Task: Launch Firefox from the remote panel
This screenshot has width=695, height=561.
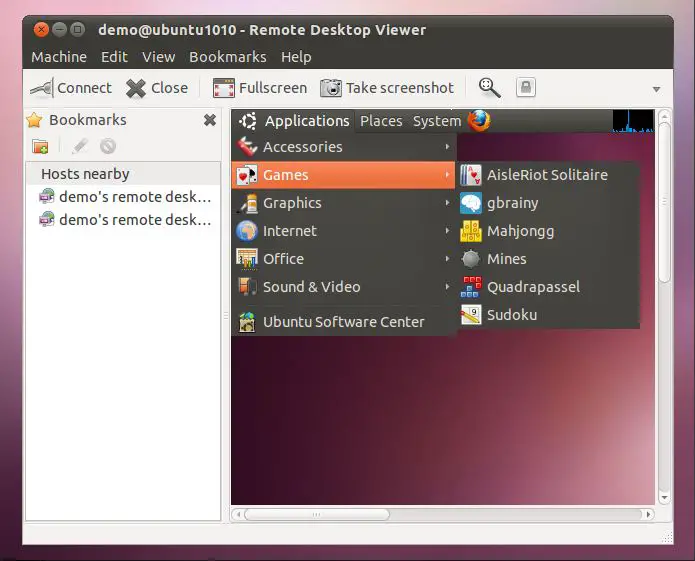Action: [x=479, y=121]
